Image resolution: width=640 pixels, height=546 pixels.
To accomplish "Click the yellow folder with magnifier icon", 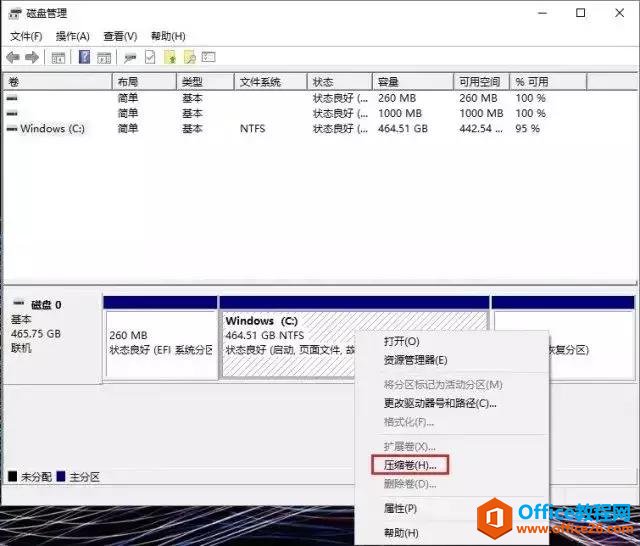I will coord(189,58).
